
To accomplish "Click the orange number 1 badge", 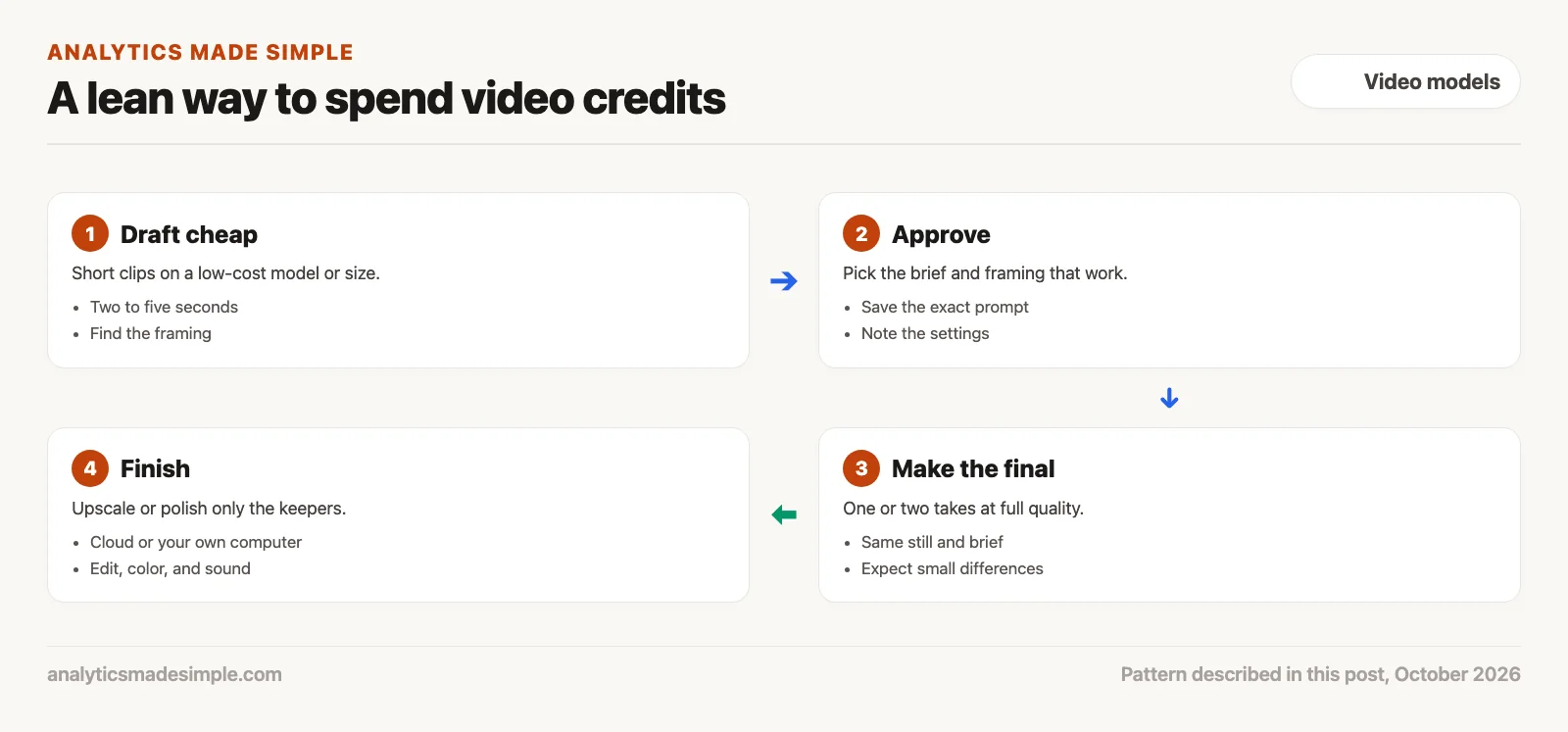I will coord(90,233).
